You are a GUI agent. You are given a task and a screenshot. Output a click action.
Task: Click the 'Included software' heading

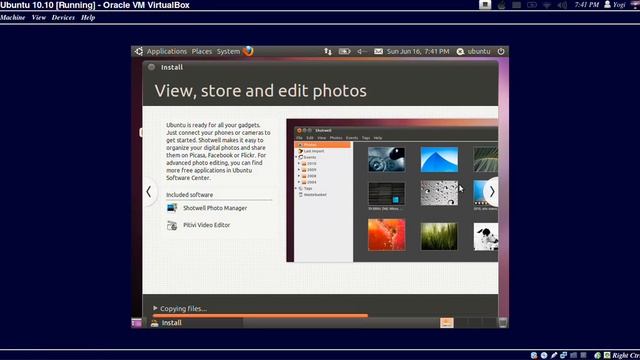tap(189, 195)
